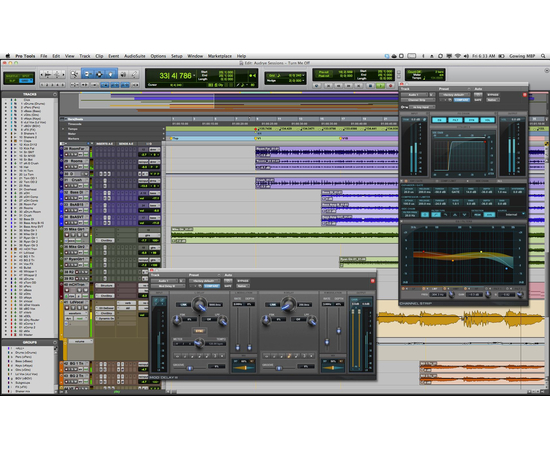Click the volume icon in menu bar

click(x=466, y=56)
